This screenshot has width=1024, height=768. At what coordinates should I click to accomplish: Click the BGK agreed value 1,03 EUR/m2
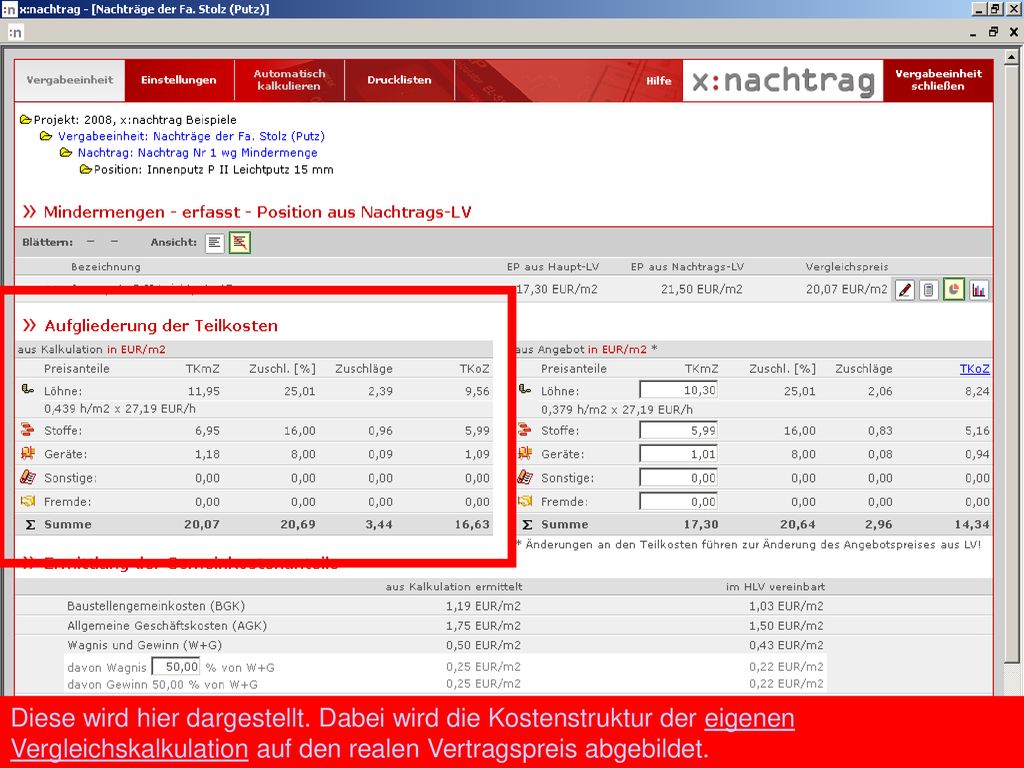pyautogui.click(x=786, y=606)
